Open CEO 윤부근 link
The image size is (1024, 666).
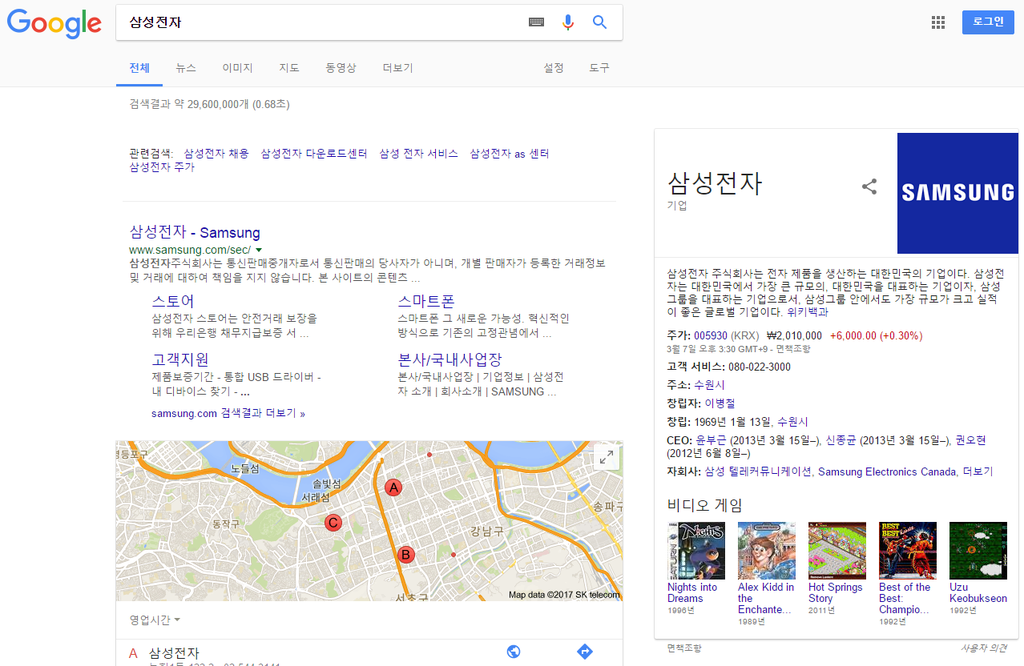coord(711,441)
